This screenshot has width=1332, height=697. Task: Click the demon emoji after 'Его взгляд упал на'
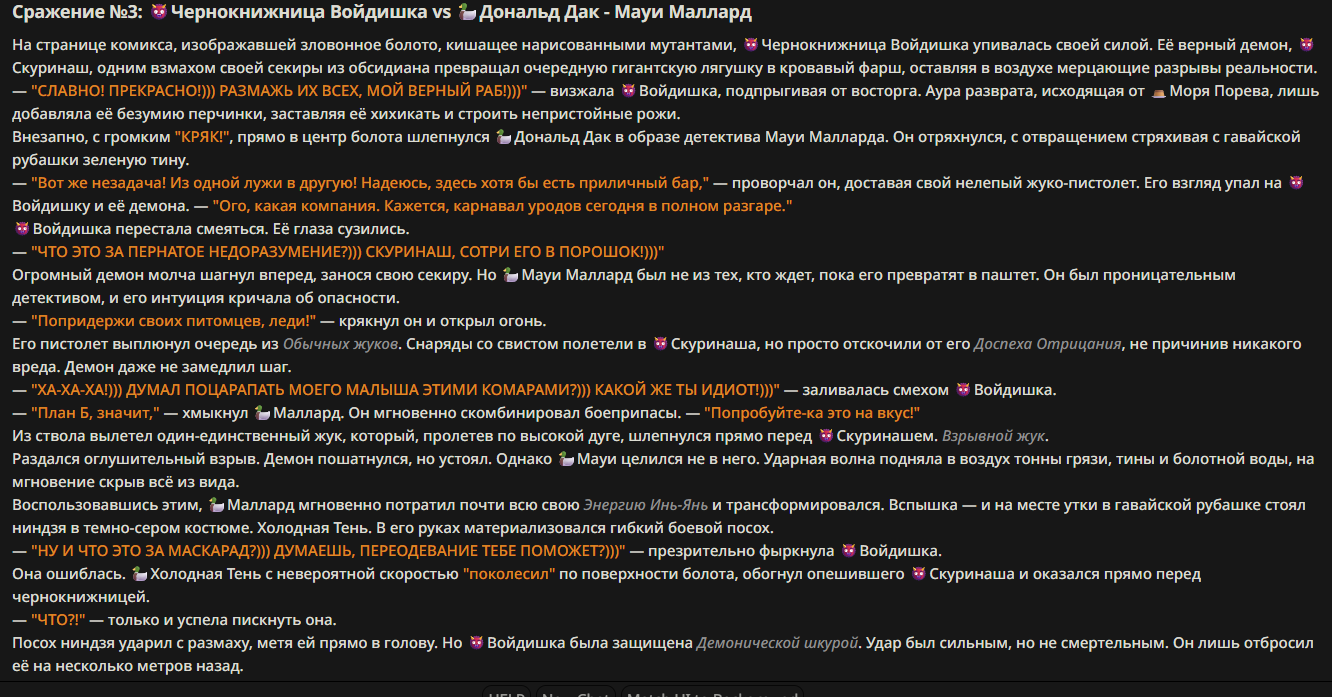(1296, 183)
